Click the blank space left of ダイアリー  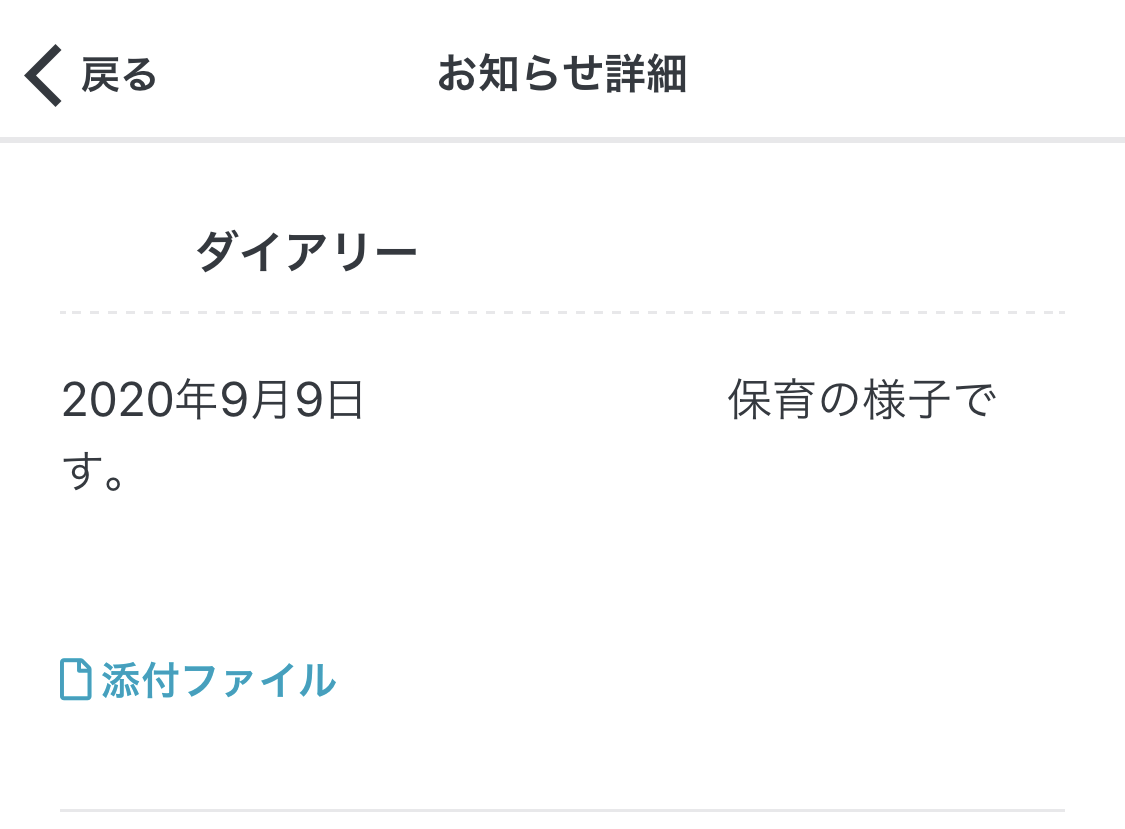coord(128,251)
